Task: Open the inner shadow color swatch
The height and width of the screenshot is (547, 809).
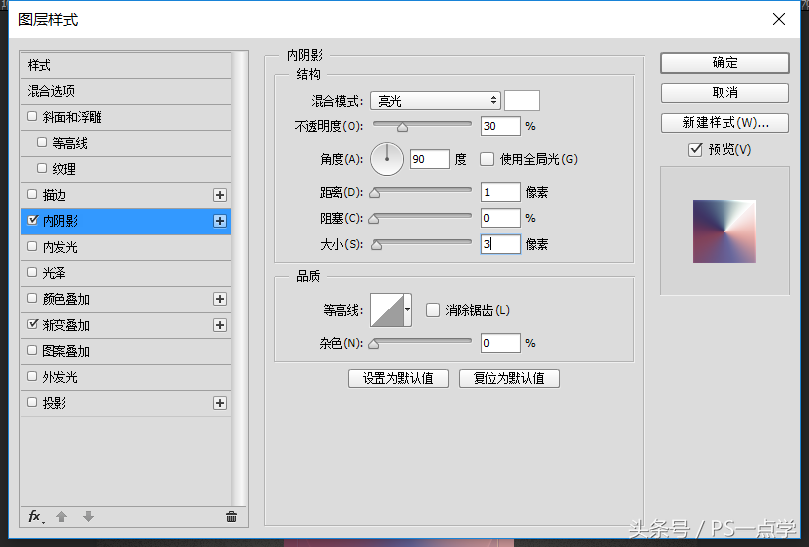Action: point(522,101)
